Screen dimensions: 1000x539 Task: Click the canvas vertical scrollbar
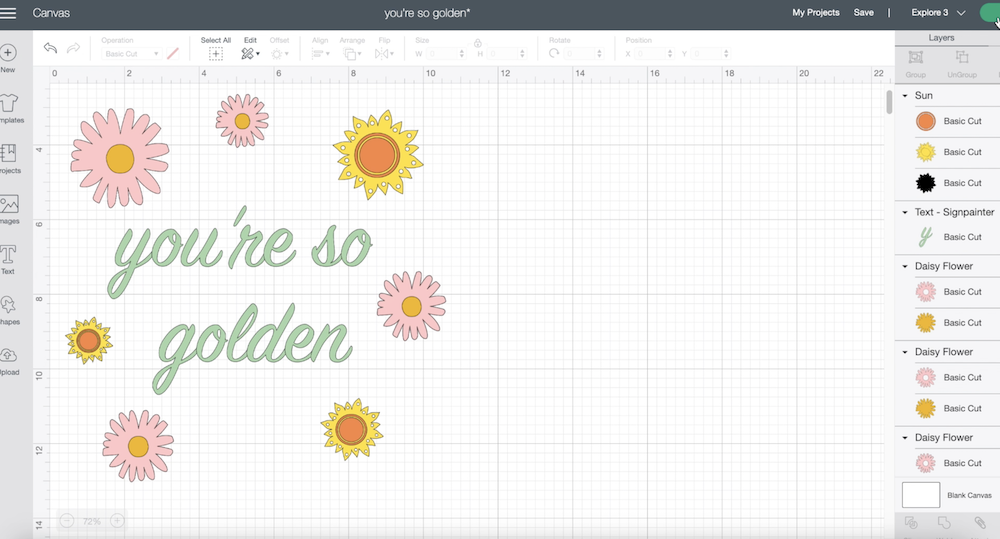[889, 102]
